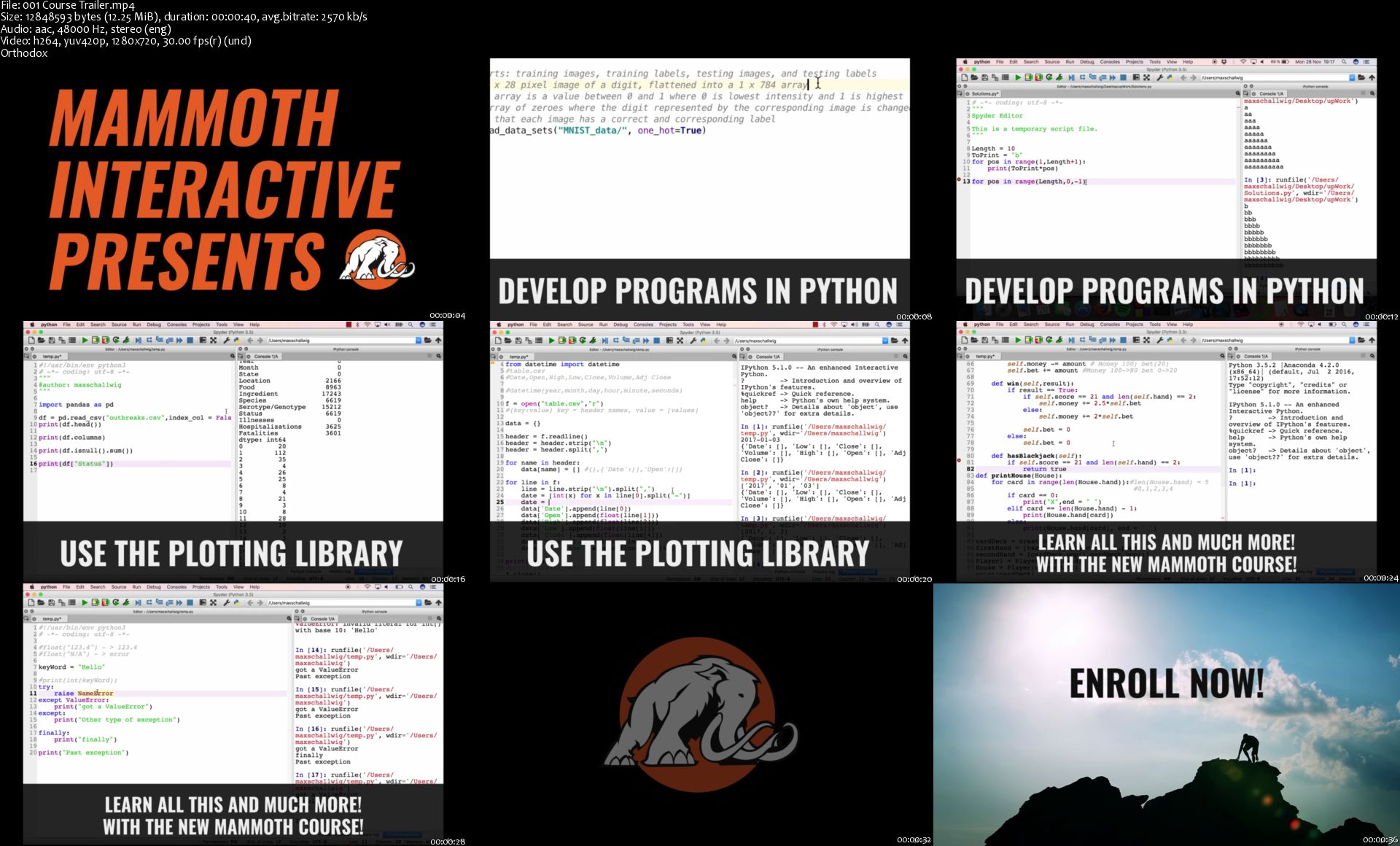Click the file name line '001 Course Trailer.mp4'
This screenshot has height=846, width=1400.
click(x=68, y=5)
